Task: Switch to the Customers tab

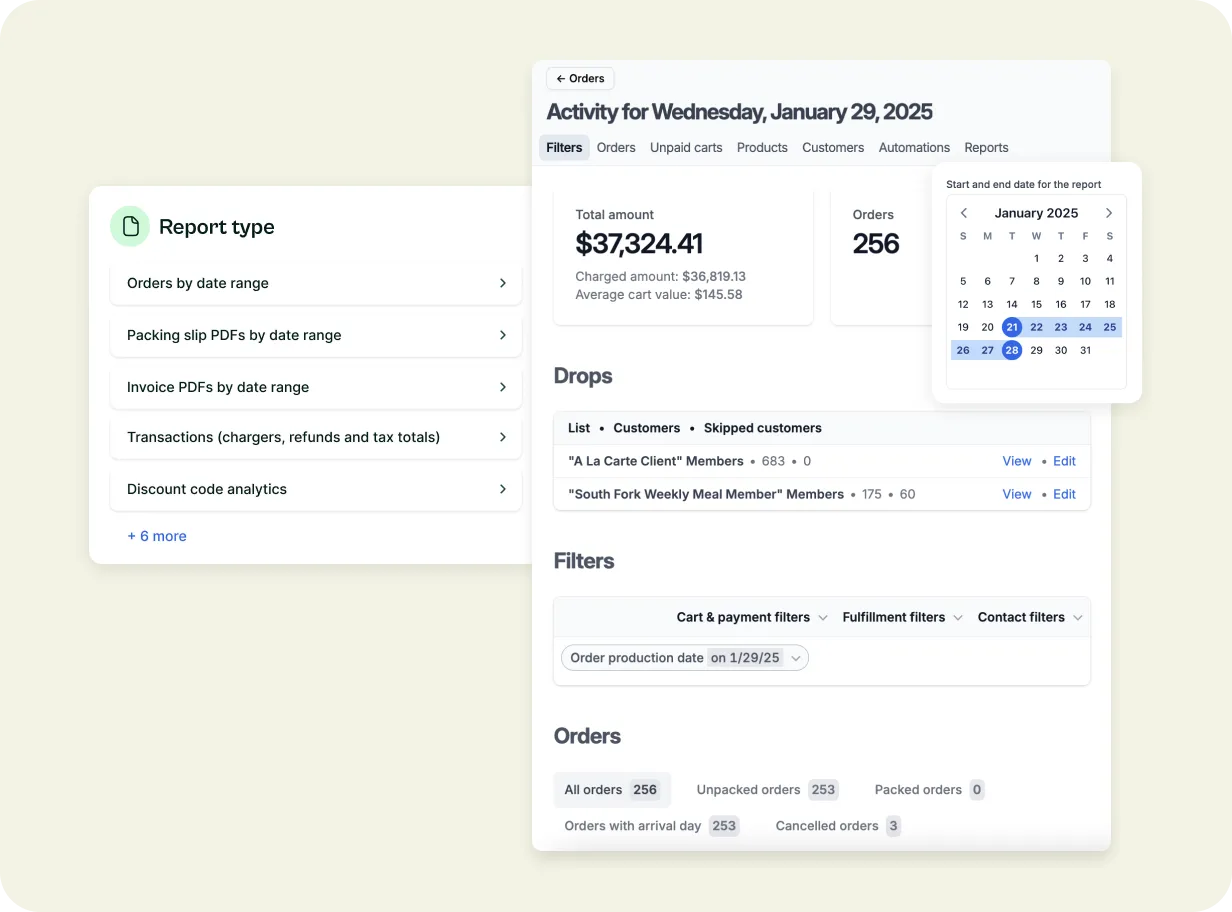Action: 833,147
